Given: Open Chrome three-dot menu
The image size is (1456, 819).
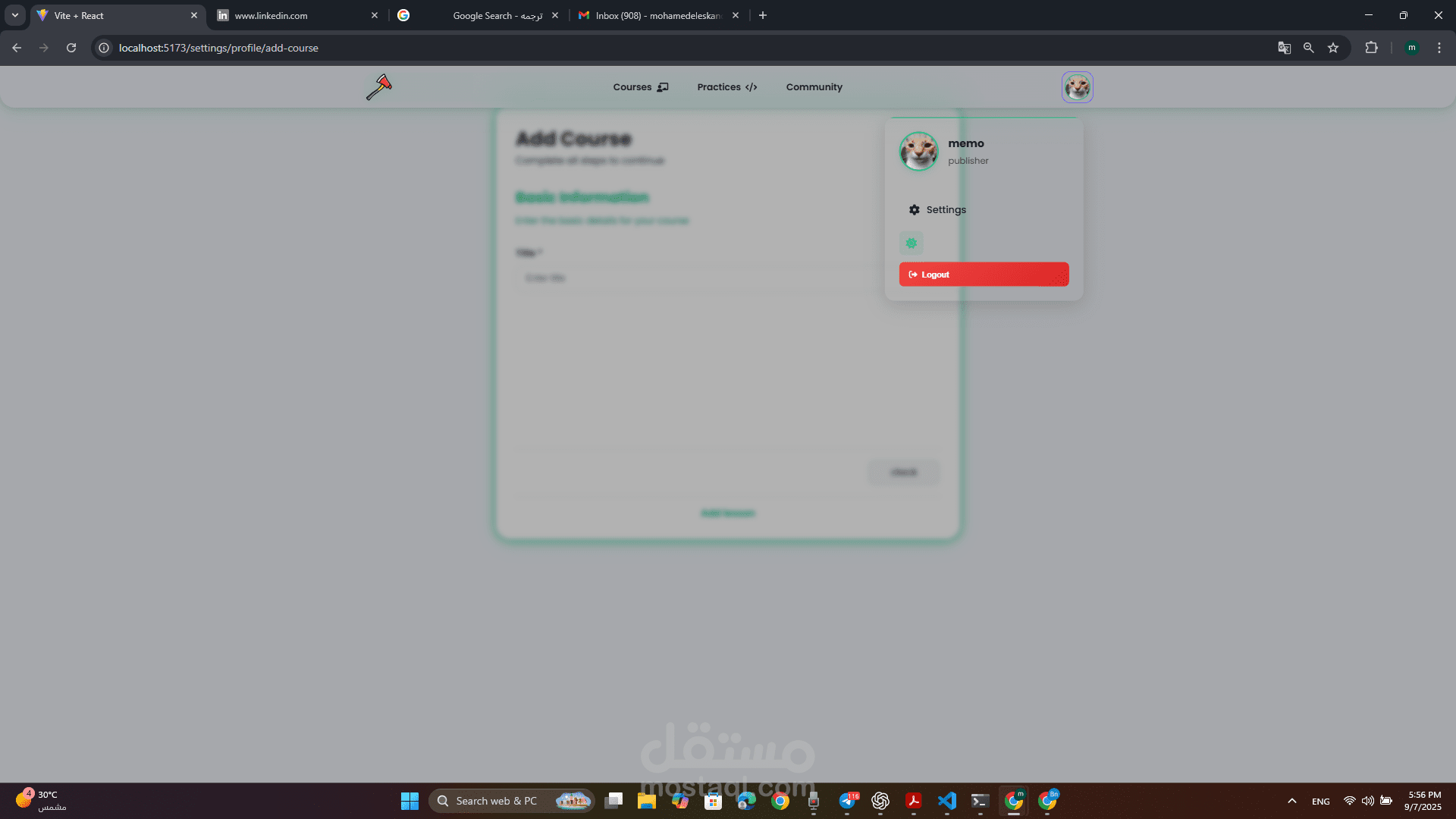Looking at the screenshot, I should [1439, 48].
